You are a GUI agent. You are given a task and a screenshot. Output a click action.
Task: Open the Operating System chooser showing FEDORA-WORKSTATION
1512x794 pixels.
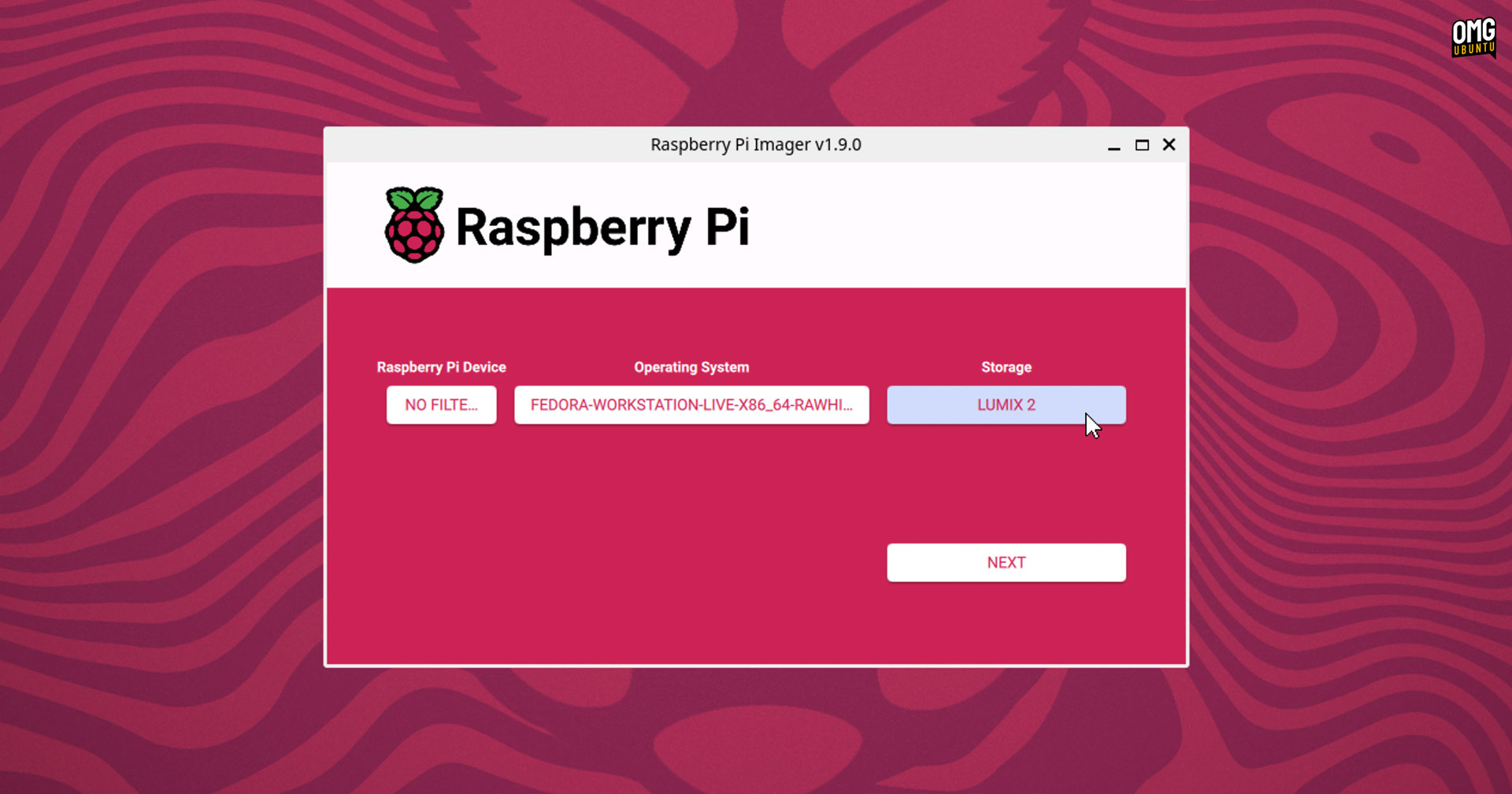(x=691, y=405)
